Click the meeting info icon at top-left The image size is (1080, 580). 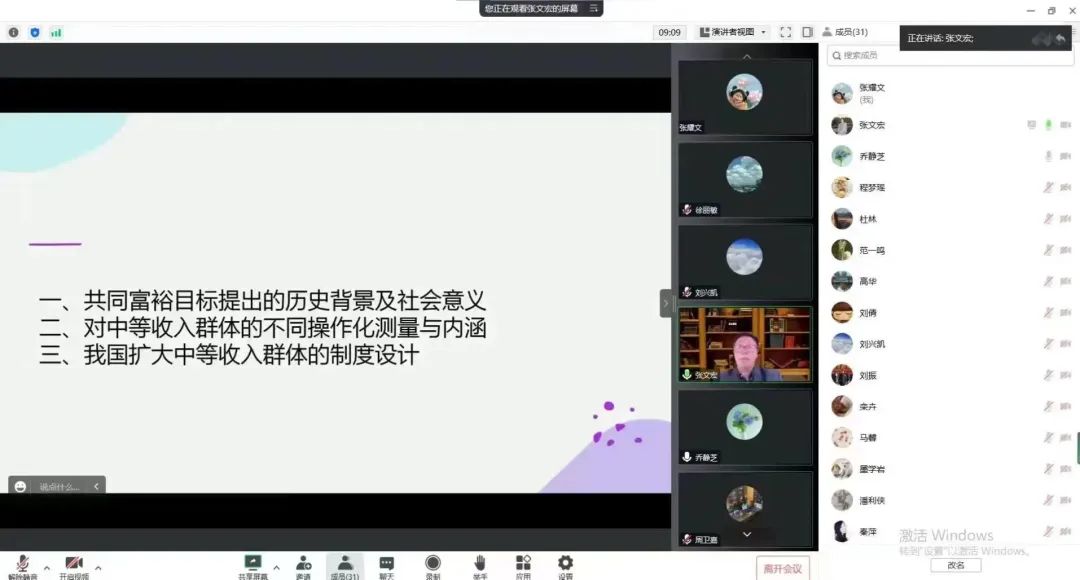click(x=14, y=32)
